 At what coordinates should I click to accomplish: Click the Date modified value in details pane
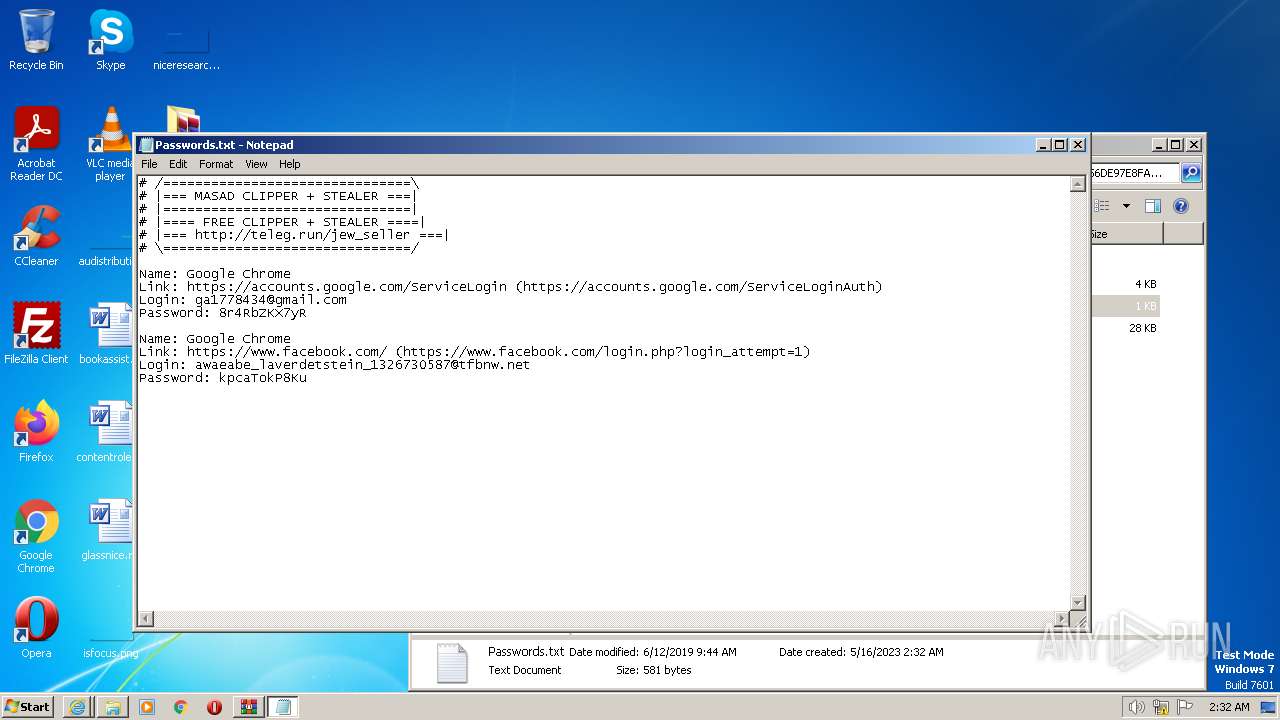[x=690, y=652]
